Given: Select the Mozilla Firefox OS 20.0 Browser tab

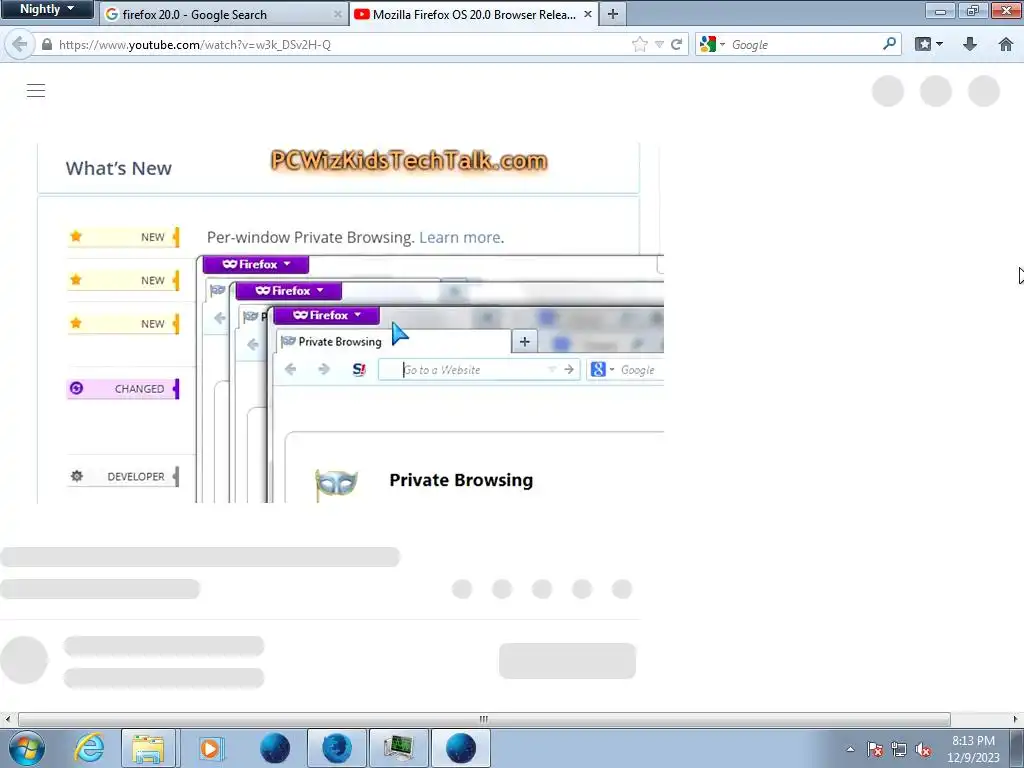Looking at the screenshot, I should click(473, 14).
